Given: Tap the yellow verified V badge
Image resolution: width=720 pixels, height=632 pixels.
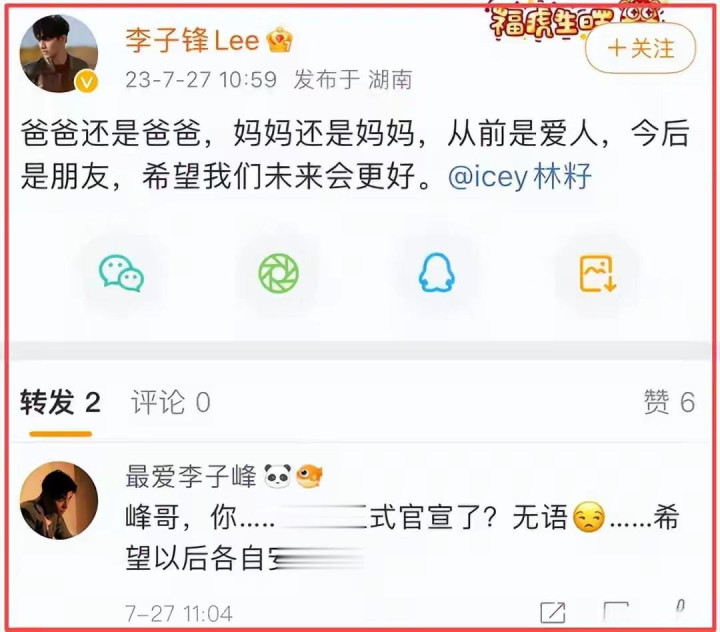Looking at the screenshot, I should pos(86,82).
